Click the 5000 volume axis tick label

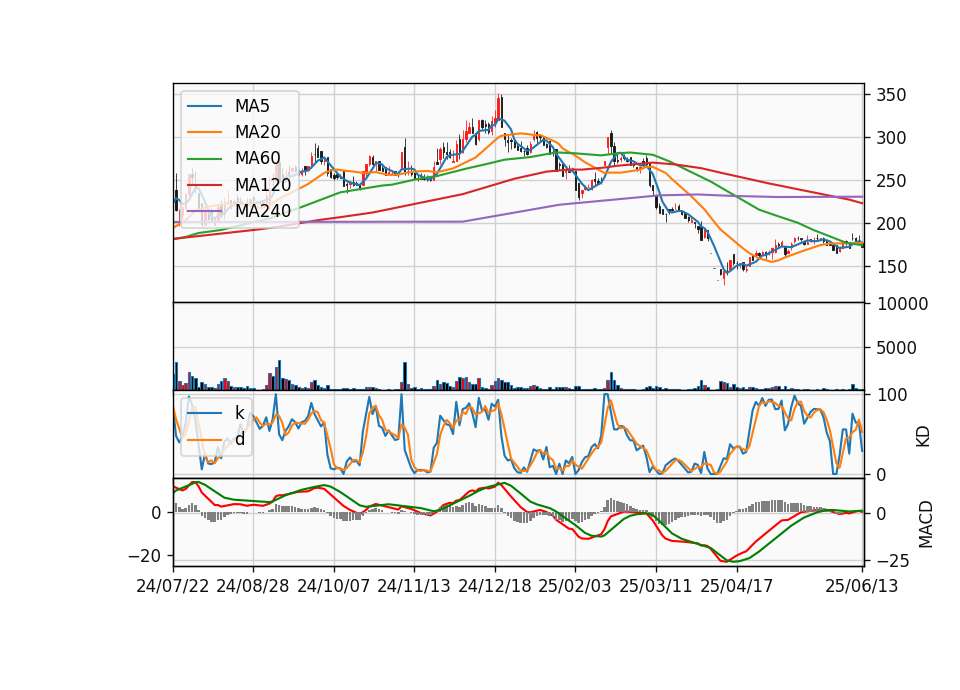tap(897, 348)
